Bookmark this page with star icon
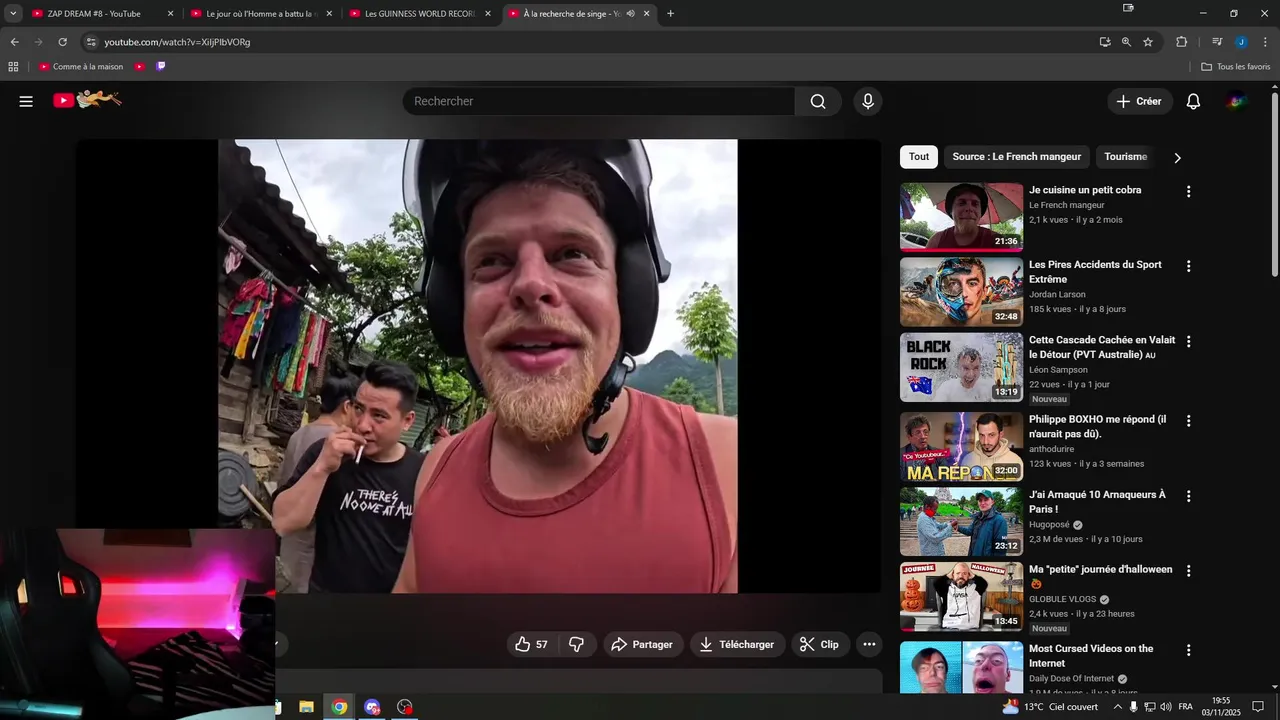The image size is (1280, 720). pos(1148,42)
